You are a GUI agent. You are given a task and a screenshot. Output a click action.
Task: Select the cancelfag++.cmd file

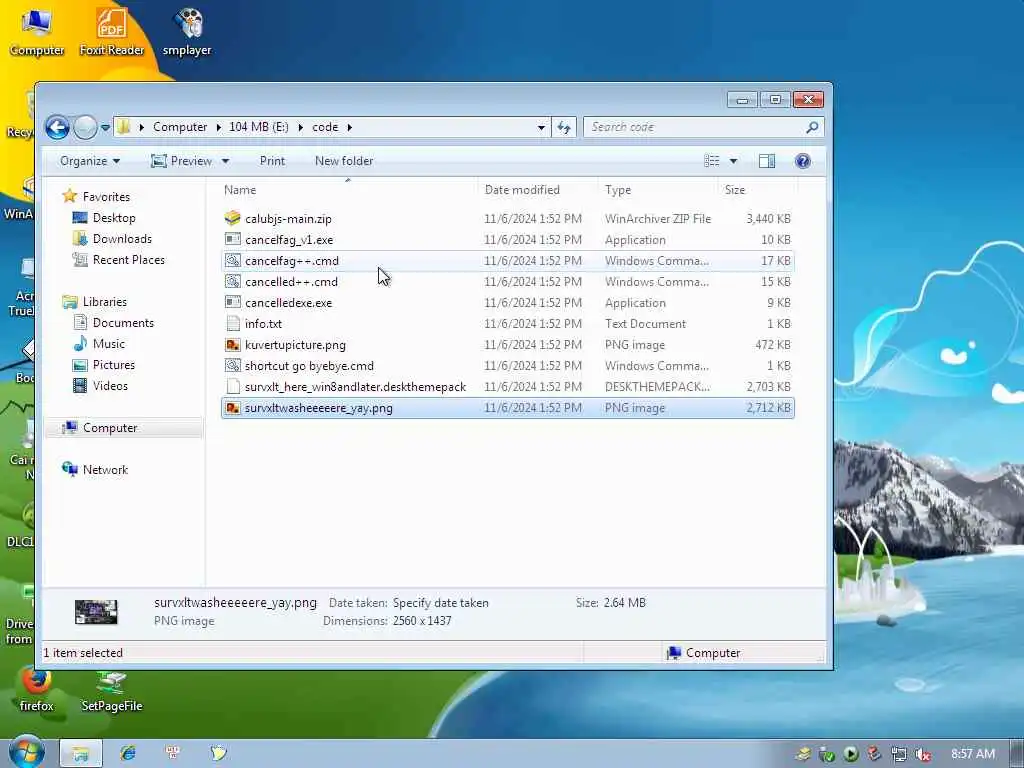pyautogui.click(x=507, y=261)
